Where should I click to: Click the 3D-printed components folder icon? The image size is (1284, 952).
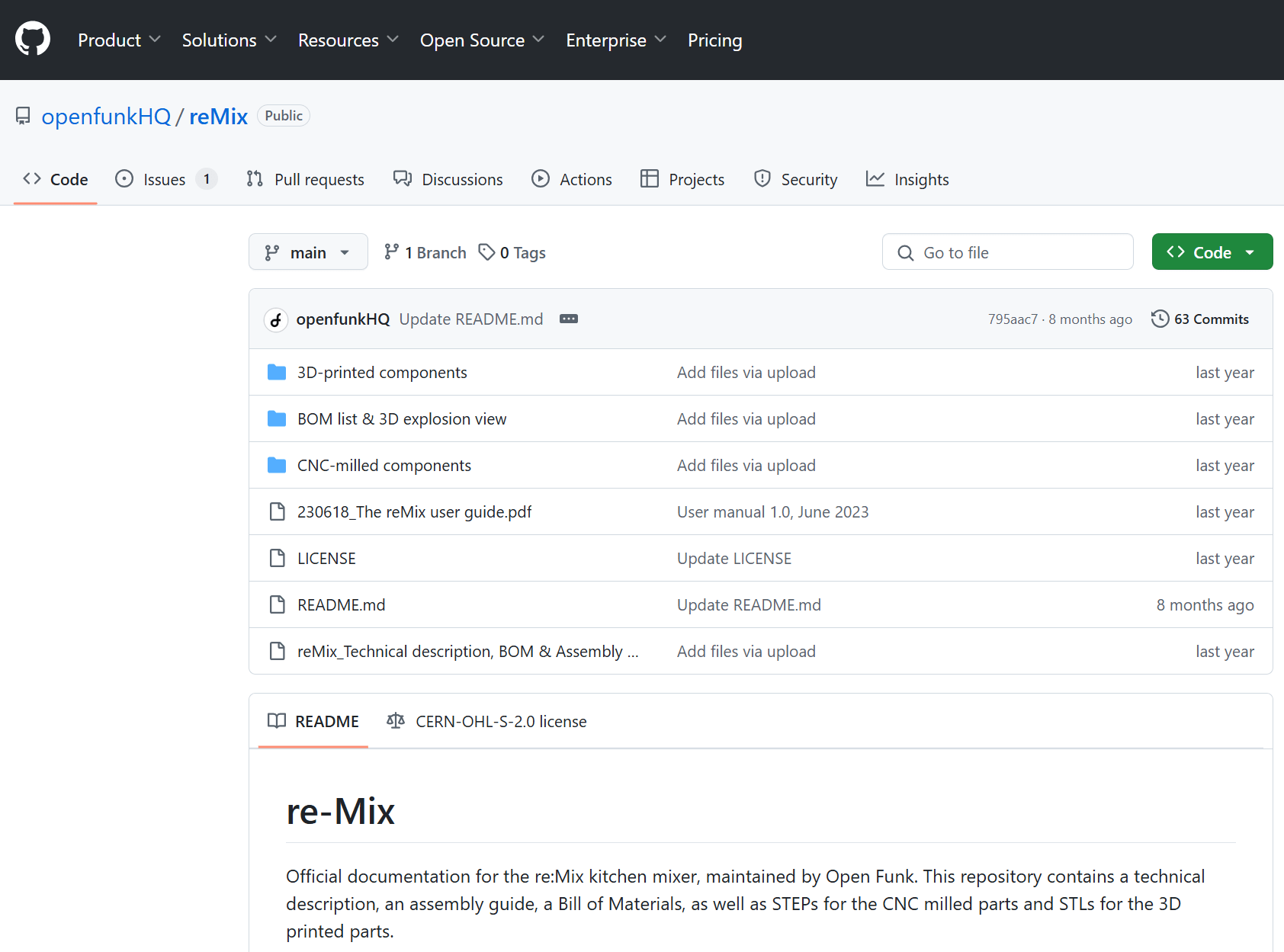(277, 372)
